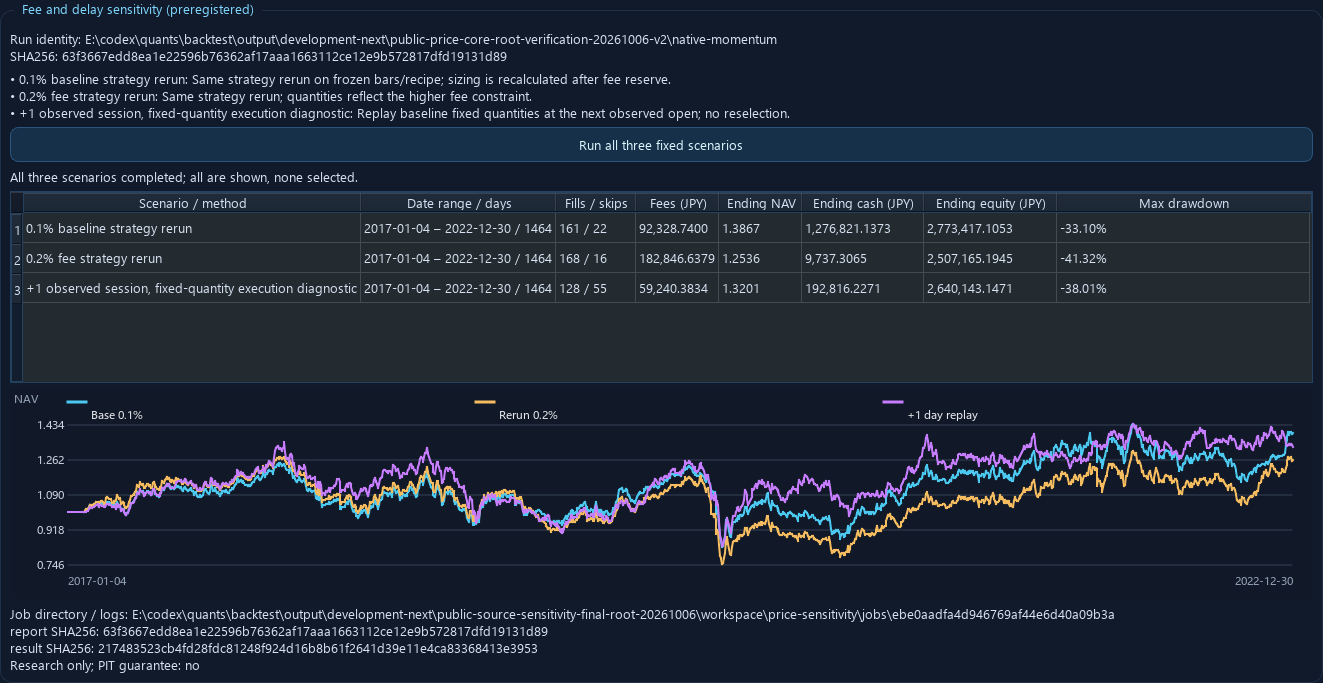Click the +1 day replay legend label

point(943,415)
